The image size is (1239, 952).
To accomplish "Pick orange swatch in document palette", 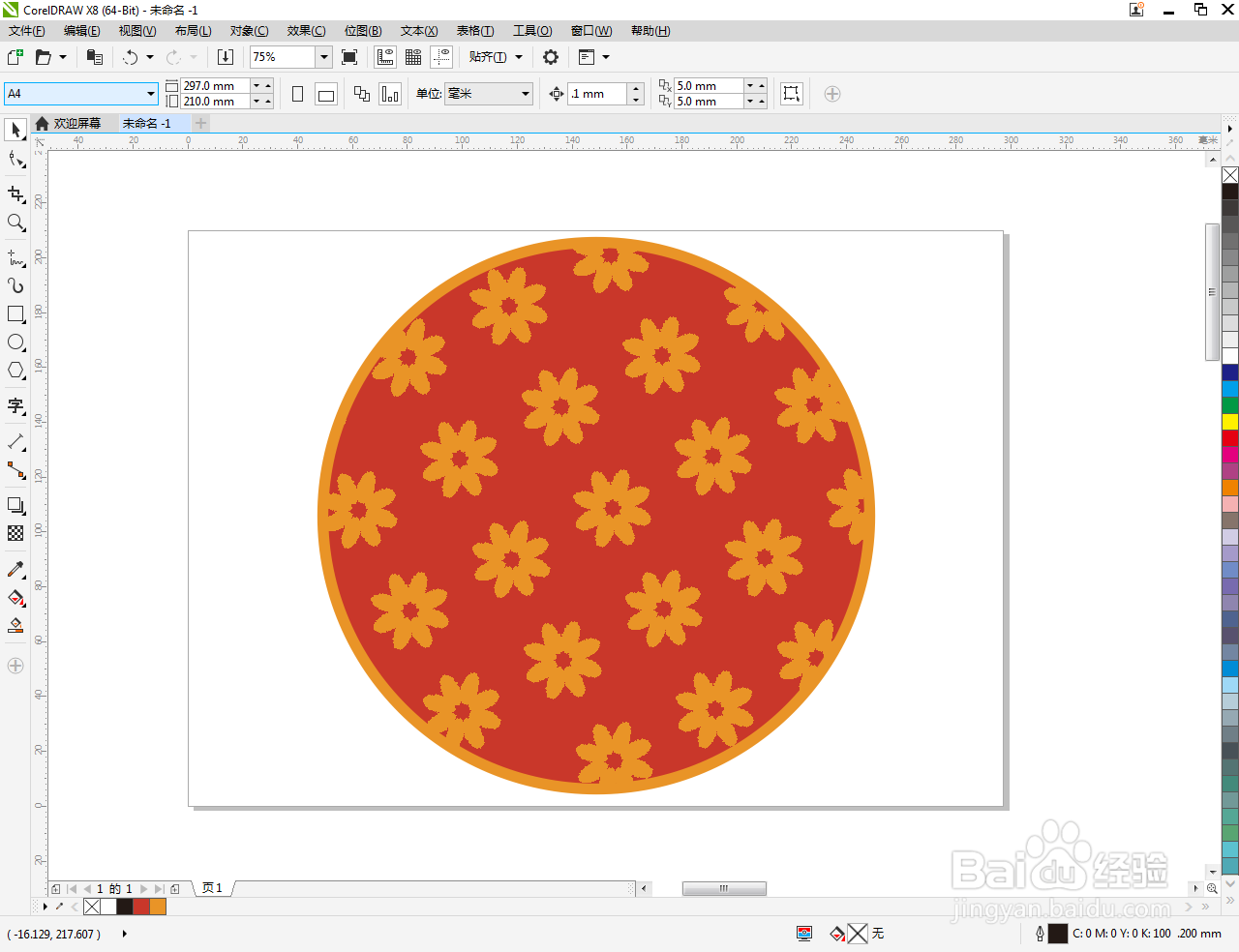I will pos(158,907).
